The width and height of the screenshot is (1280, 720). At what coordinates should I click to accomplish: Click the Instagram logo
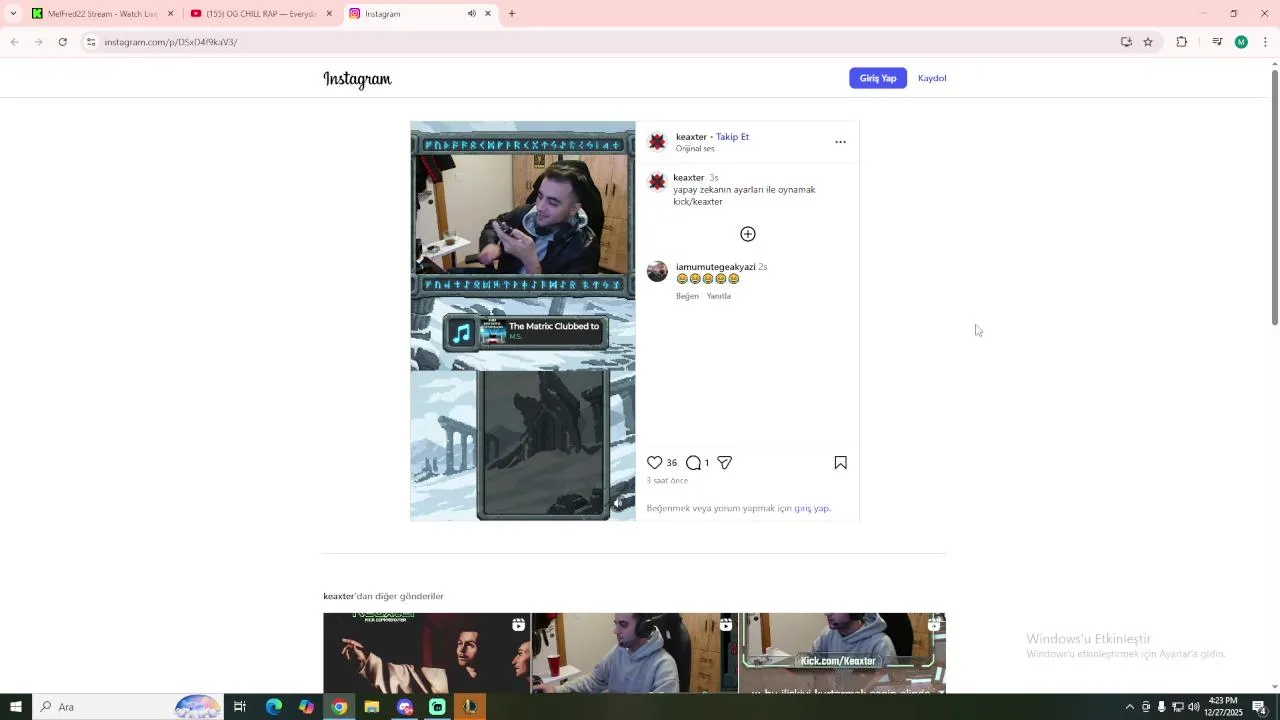(x=357, y=79)
